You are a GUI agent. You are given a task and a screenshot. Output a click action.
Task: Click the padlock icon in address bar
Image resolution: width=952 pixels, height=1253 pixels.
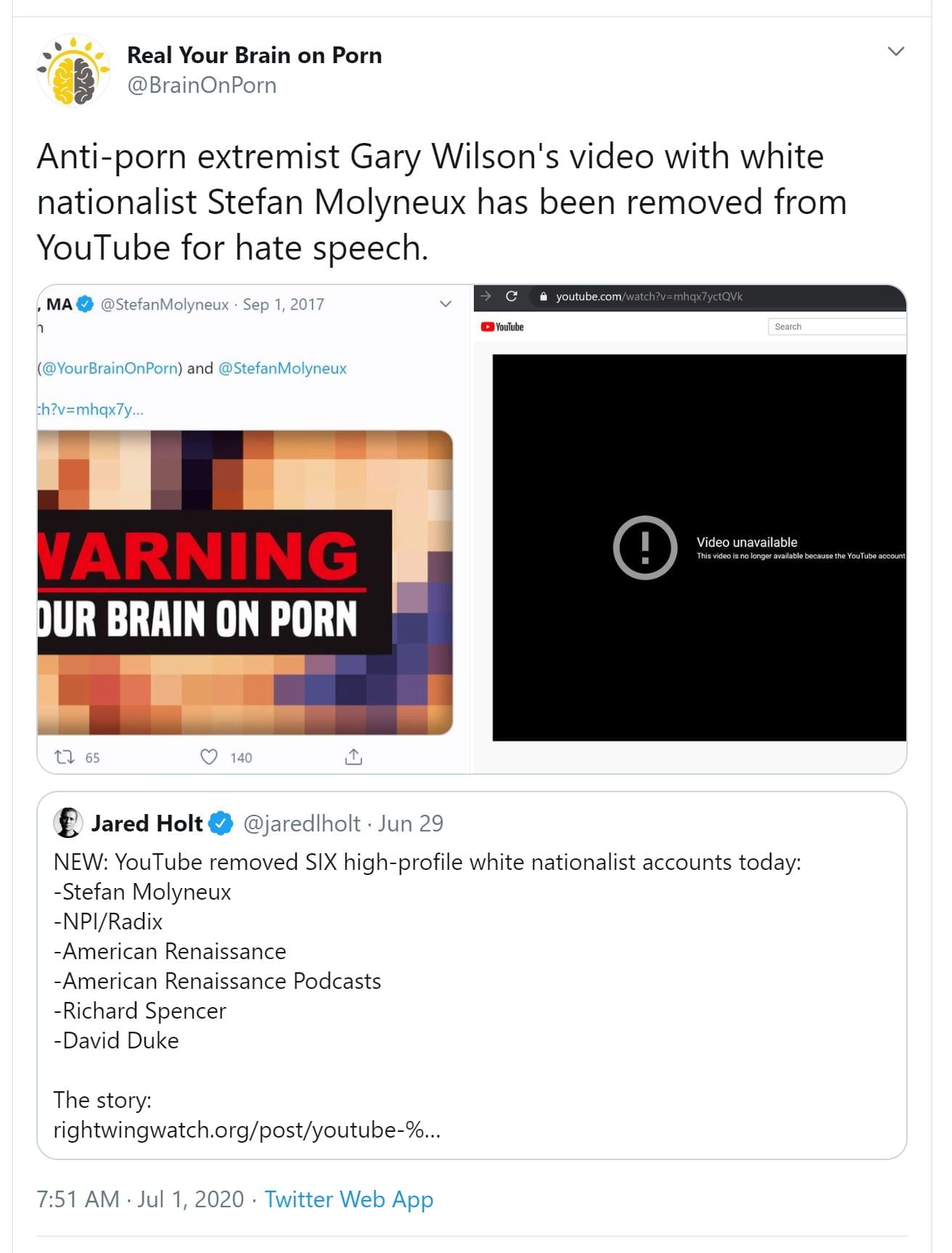coord(543,297)
